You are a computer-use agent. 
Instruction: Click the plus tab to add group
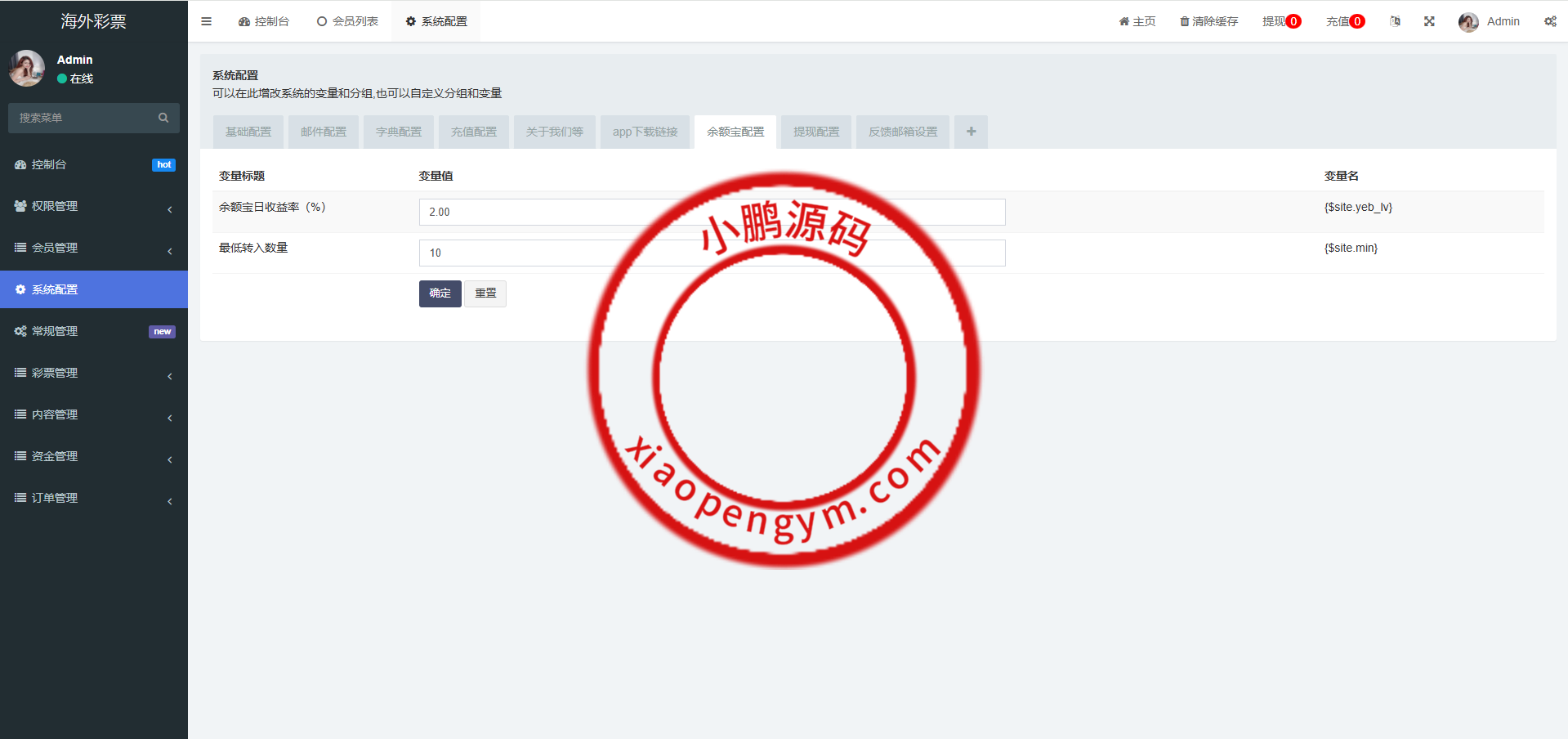(971, 132)
